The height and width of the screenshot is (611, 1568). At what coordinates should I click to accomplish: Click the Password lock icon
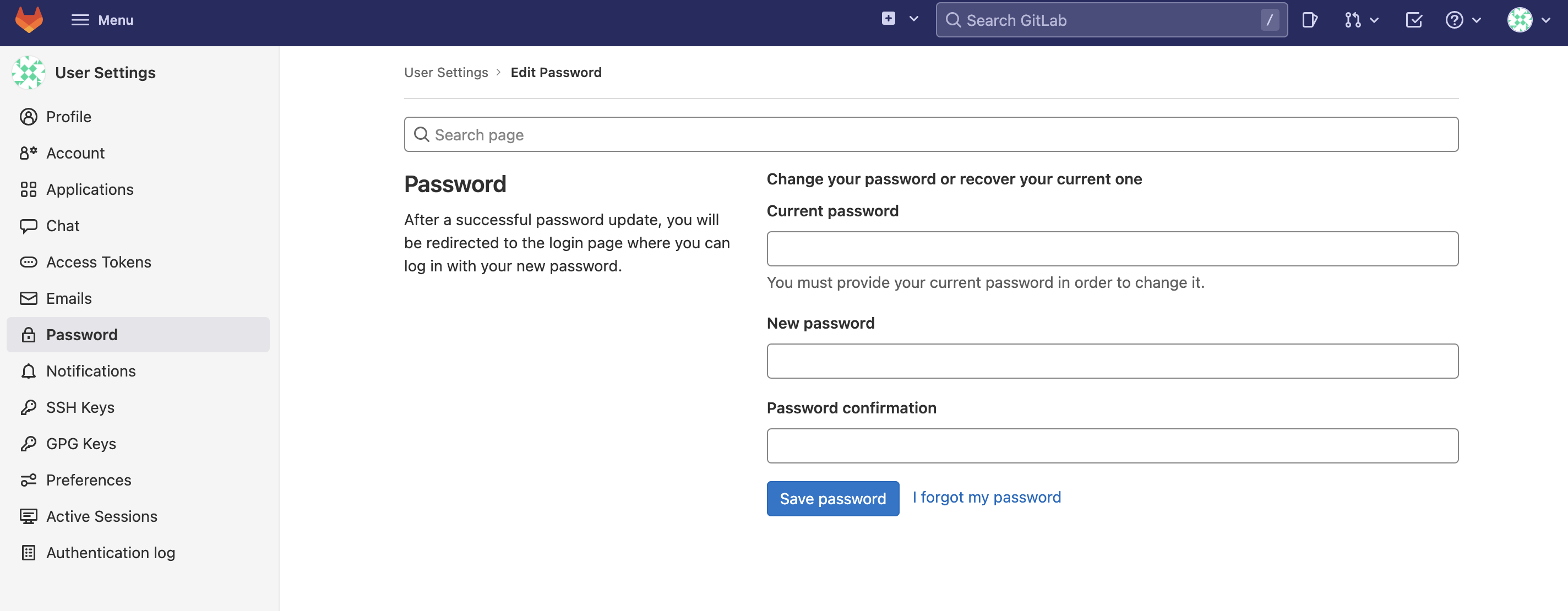coord(29,335)
